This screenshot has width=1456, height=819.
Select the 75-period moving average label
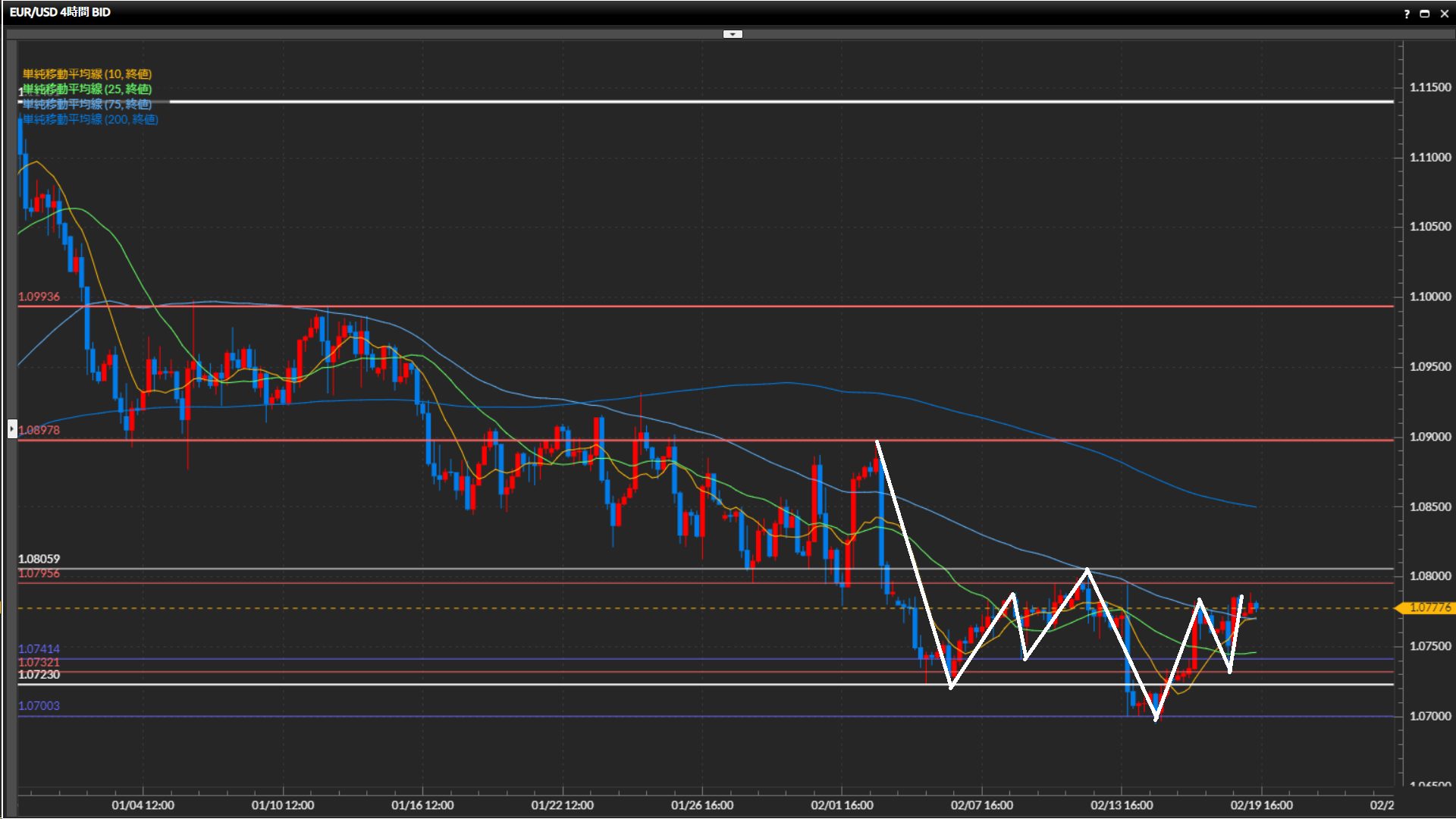(x=86, y=104)
